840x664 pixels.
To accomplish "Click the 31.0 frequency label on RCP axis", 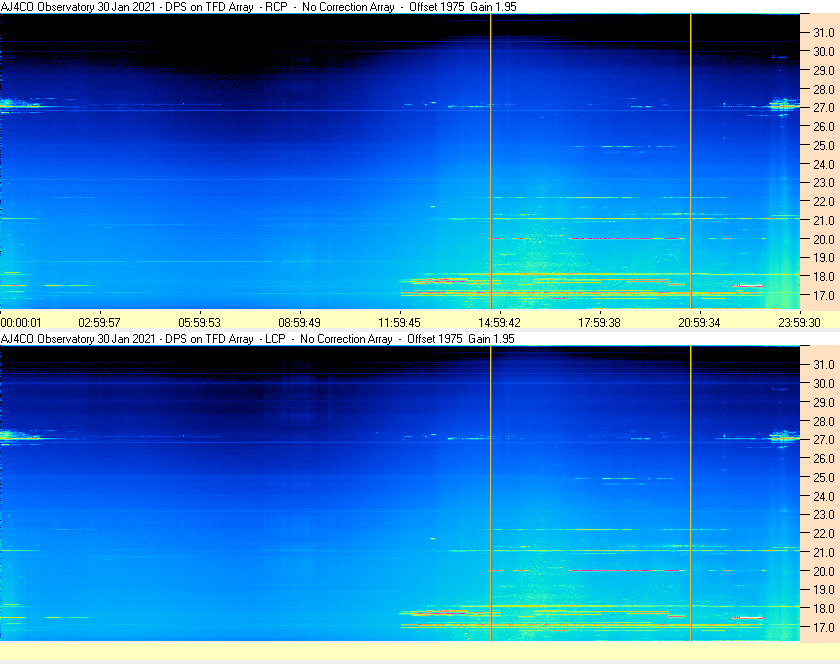I will (824, 33).
